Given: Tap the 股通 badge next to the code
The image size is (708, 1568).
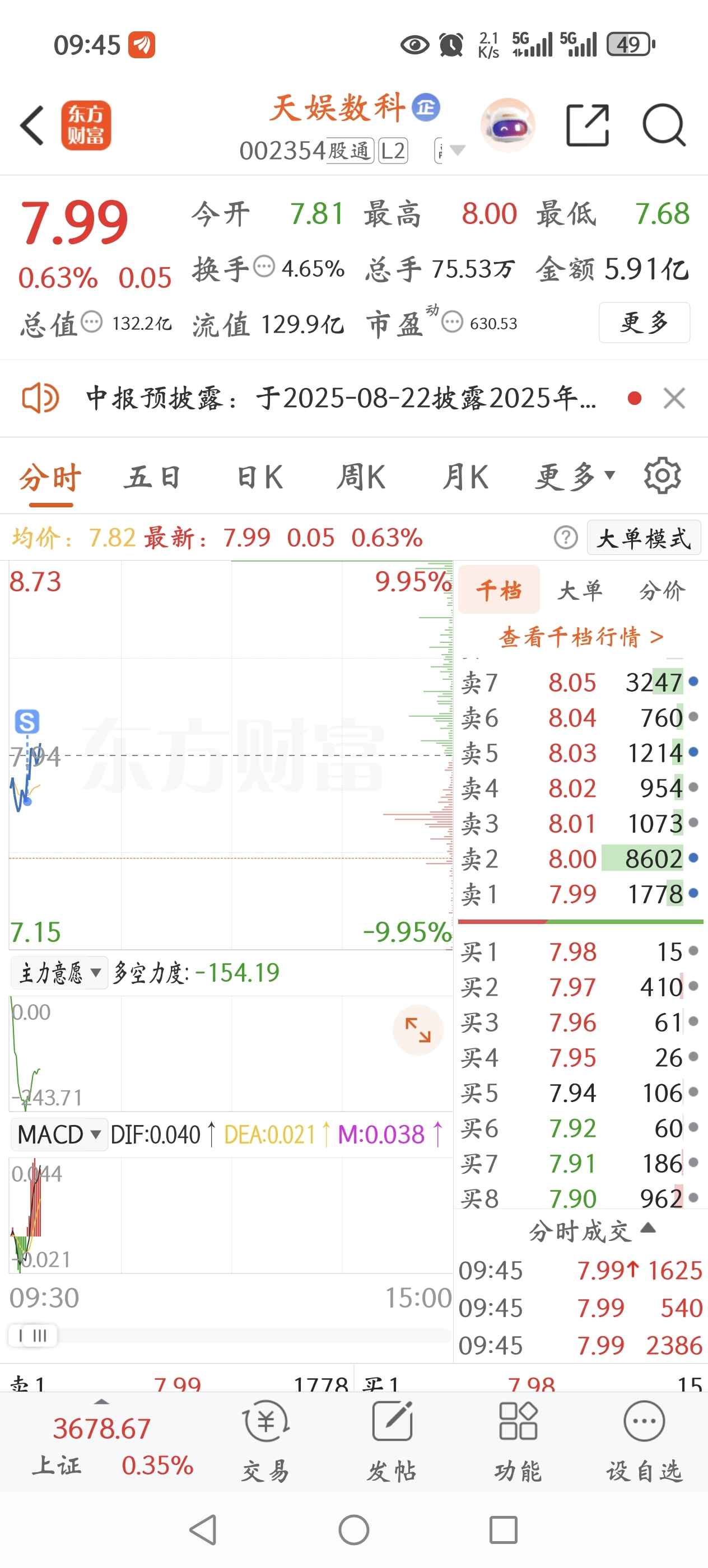Looking at the screenshot, I should click(350, 150).
